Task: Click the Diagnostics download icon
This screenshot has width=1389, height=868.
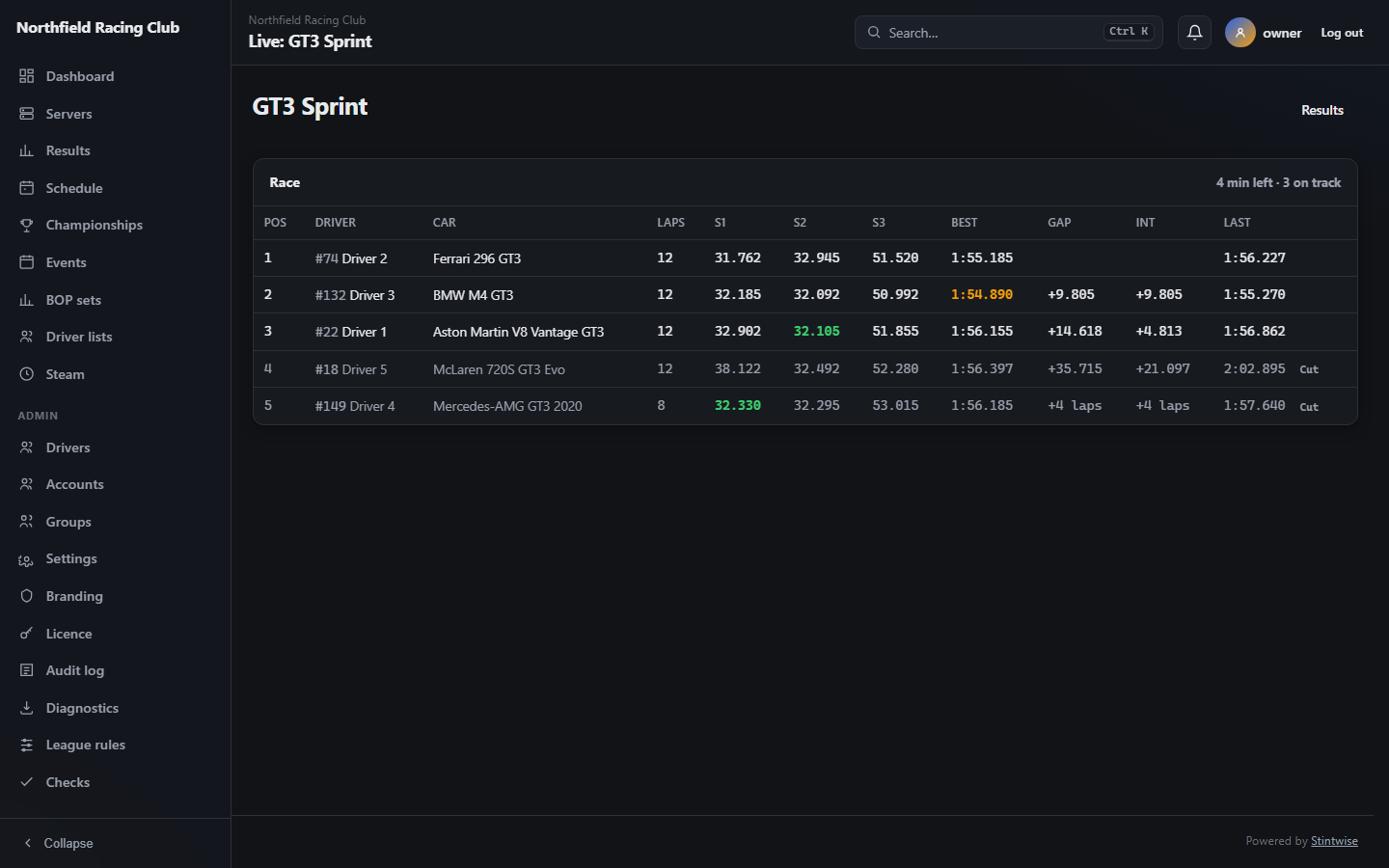Action: [27, 708]
